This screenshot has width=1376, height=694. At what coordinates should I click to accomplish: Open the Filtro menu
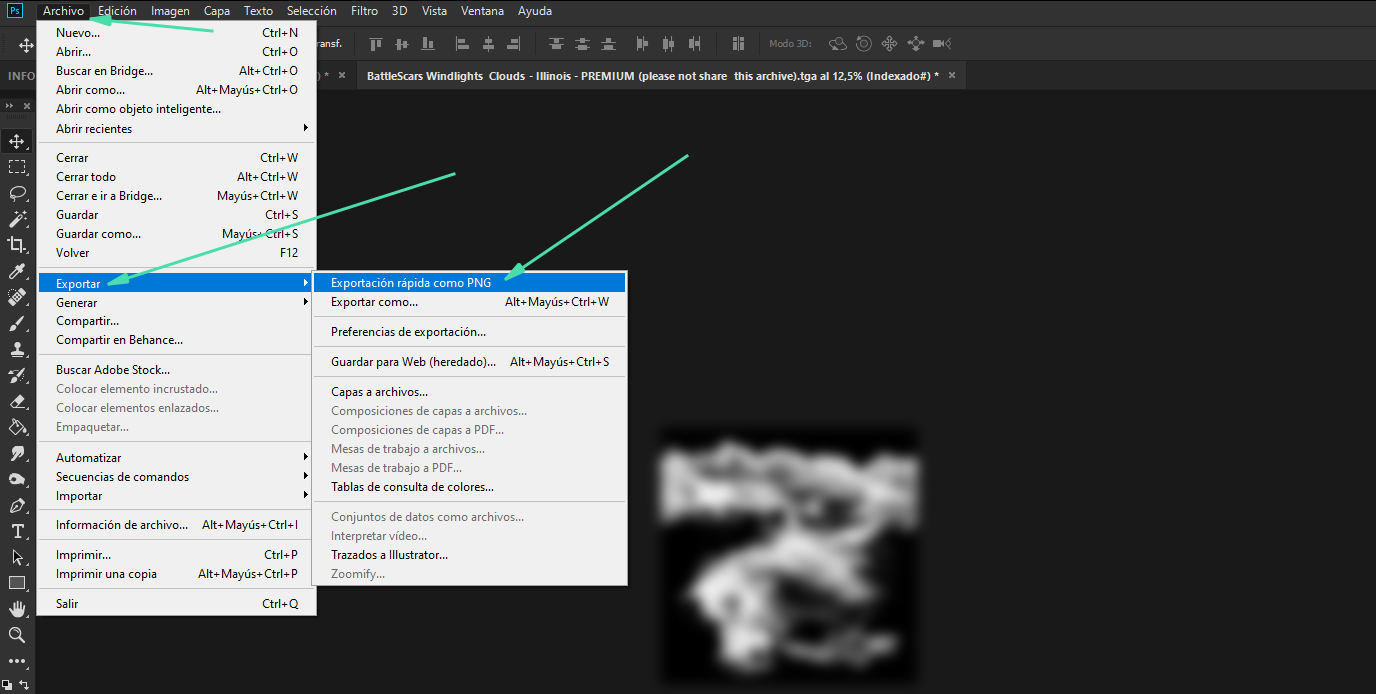[365, 11]
